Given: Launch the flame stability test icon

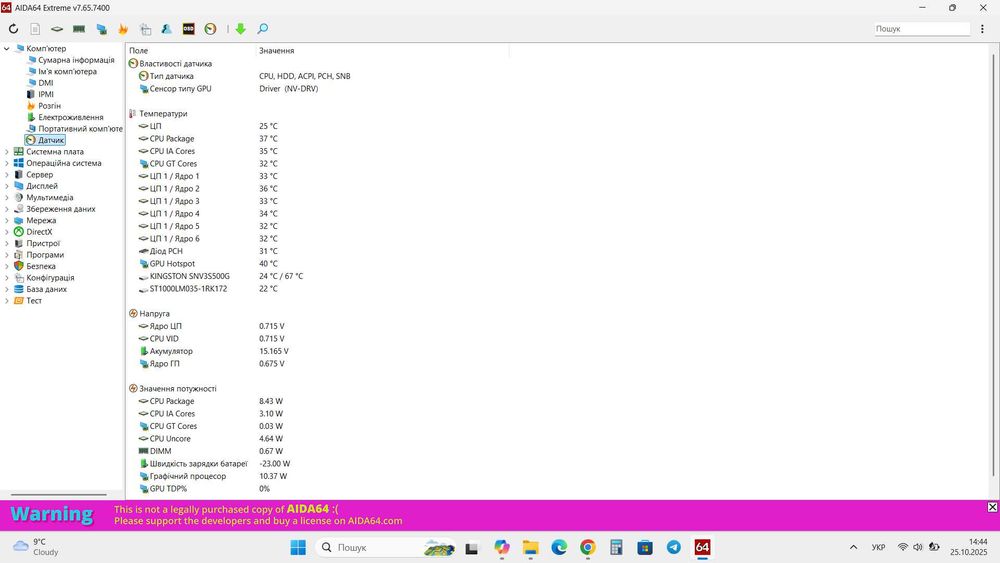Looking at the screenshot, I should point(123,29).
